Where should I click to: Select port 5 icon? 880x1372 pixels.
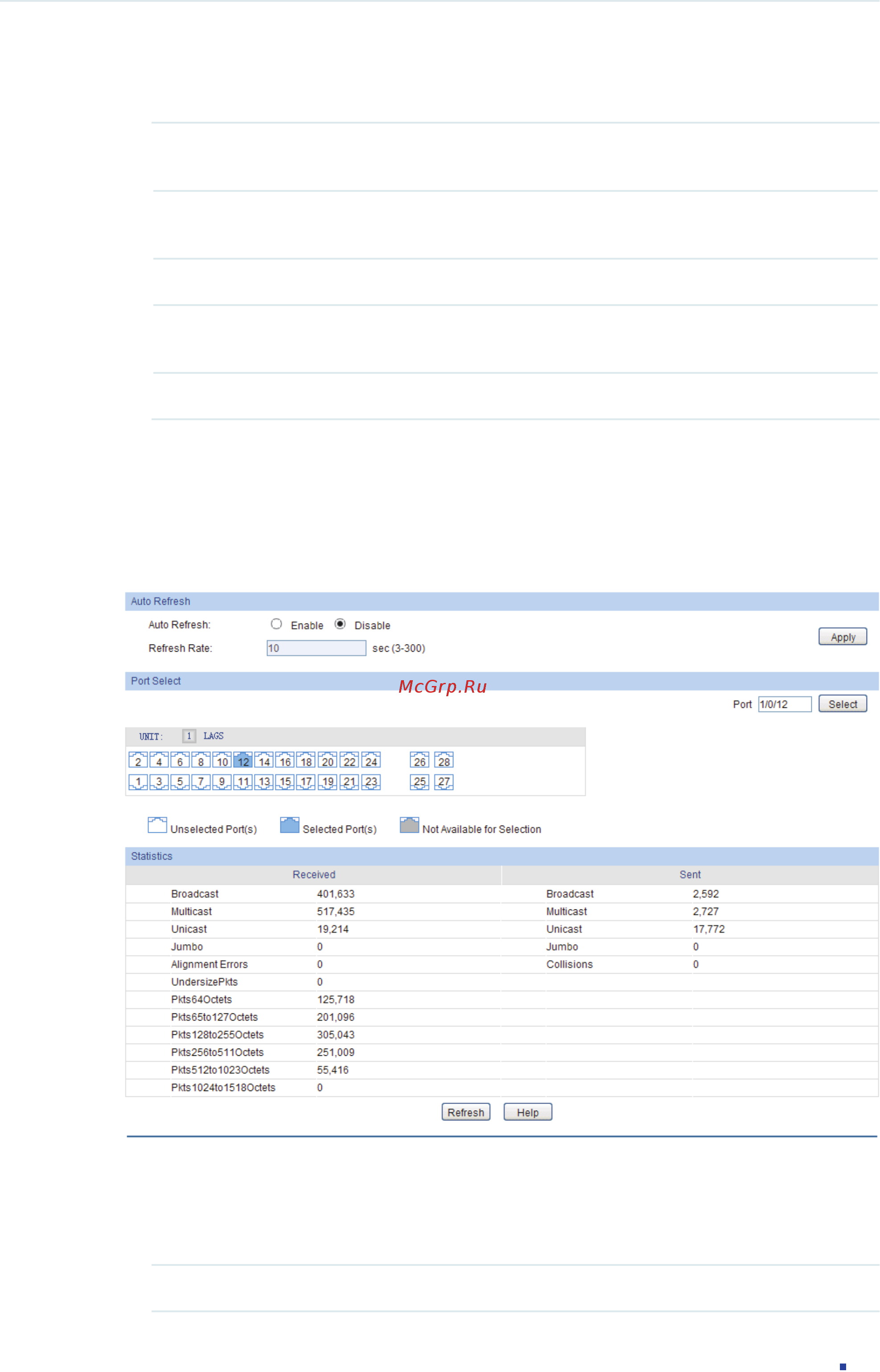[x=180, y=782]
